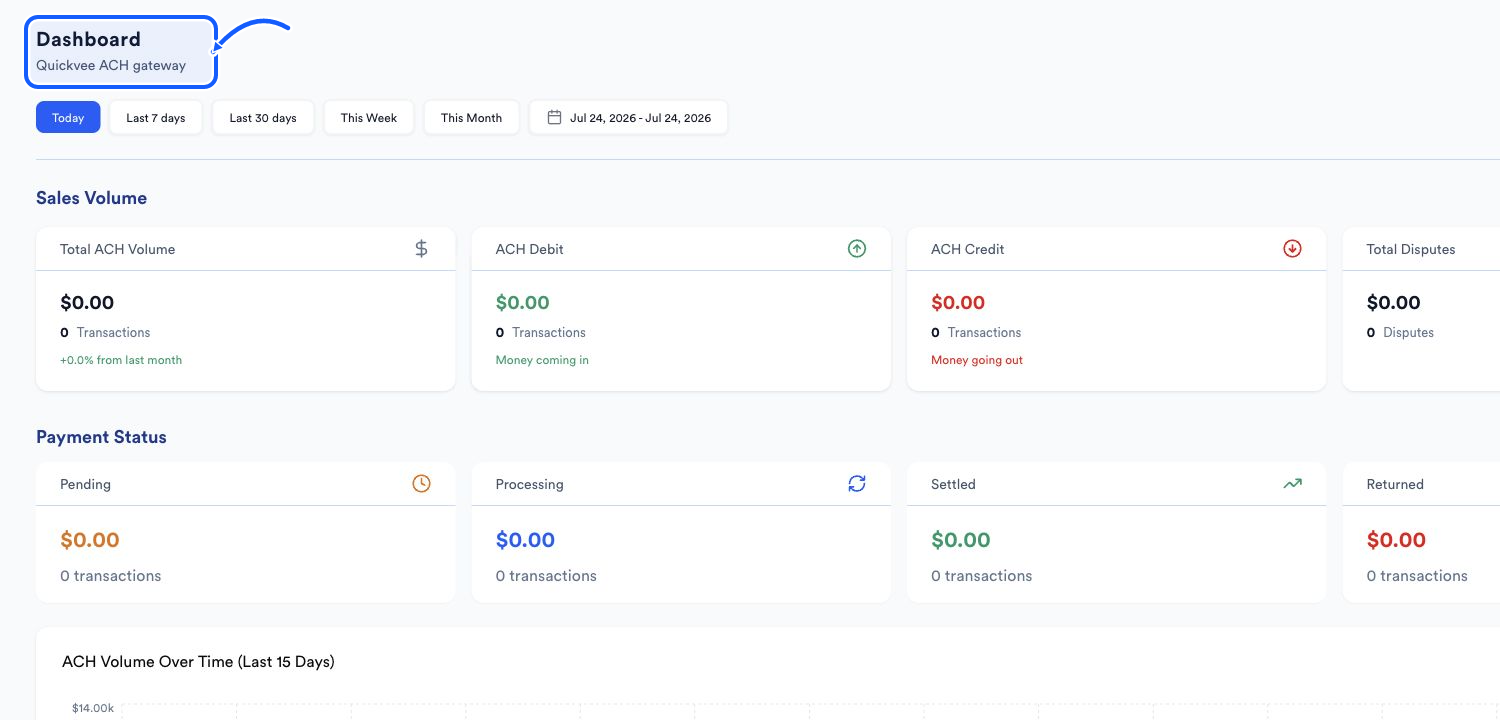Click the green up-arrow ACH Debit icon
Image resolution: width=1500 pixels, height=720 pixels.
(857, 249)
